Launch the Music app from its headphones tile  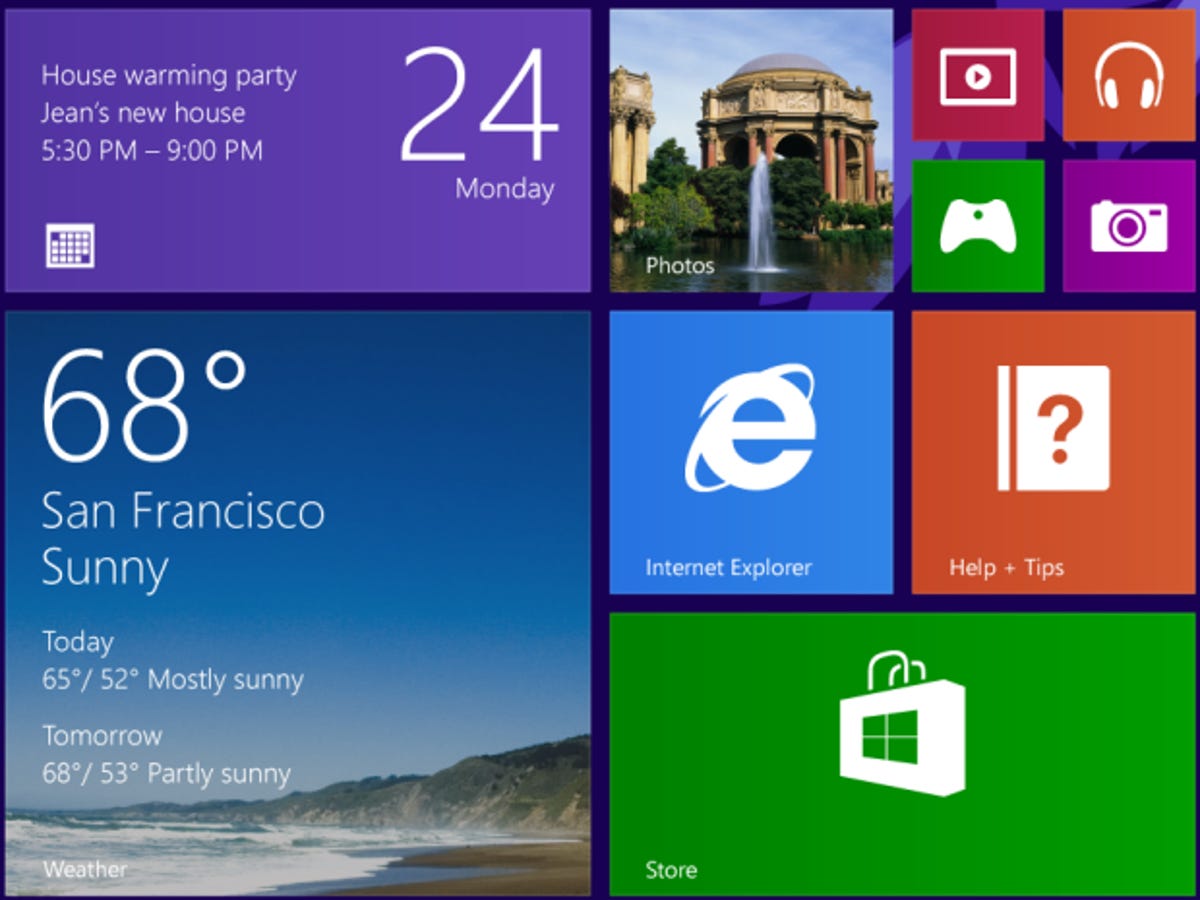click(x=1128, y=75)
